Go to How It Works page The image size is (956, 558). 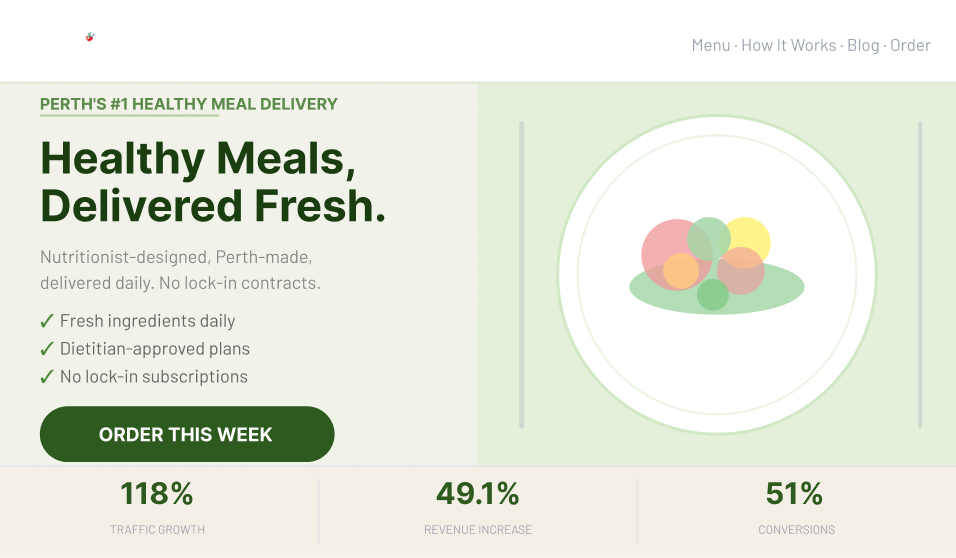click(x=788, y=45)
